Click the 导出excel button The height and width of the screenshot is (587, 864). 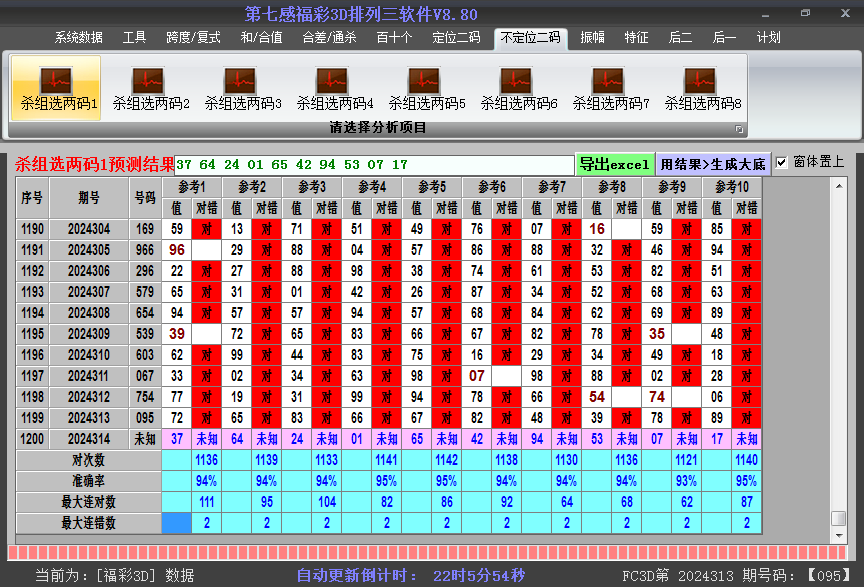(615, 164)
